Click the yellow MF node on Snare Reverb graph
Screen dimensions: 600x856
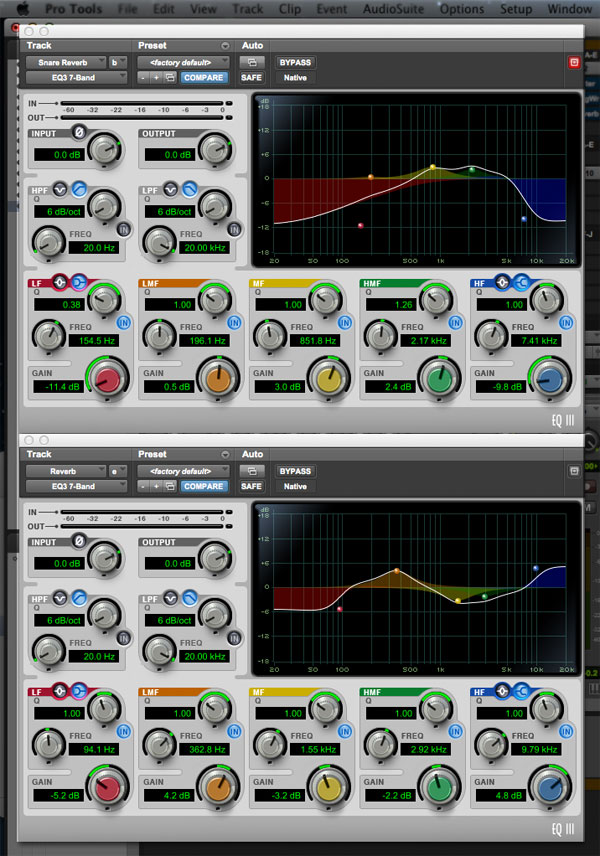tap(433, 167)
